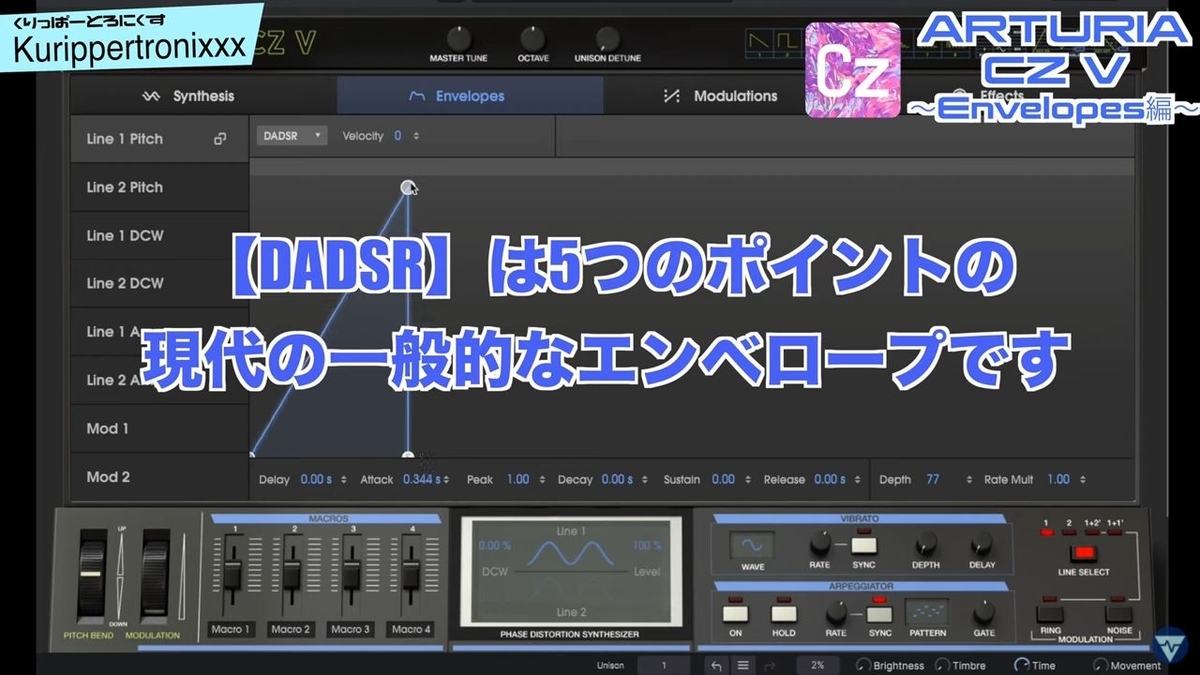1200x675 pixels.
Task: Open the DADSR envelope type dropdown
Action: coord(292,136)
